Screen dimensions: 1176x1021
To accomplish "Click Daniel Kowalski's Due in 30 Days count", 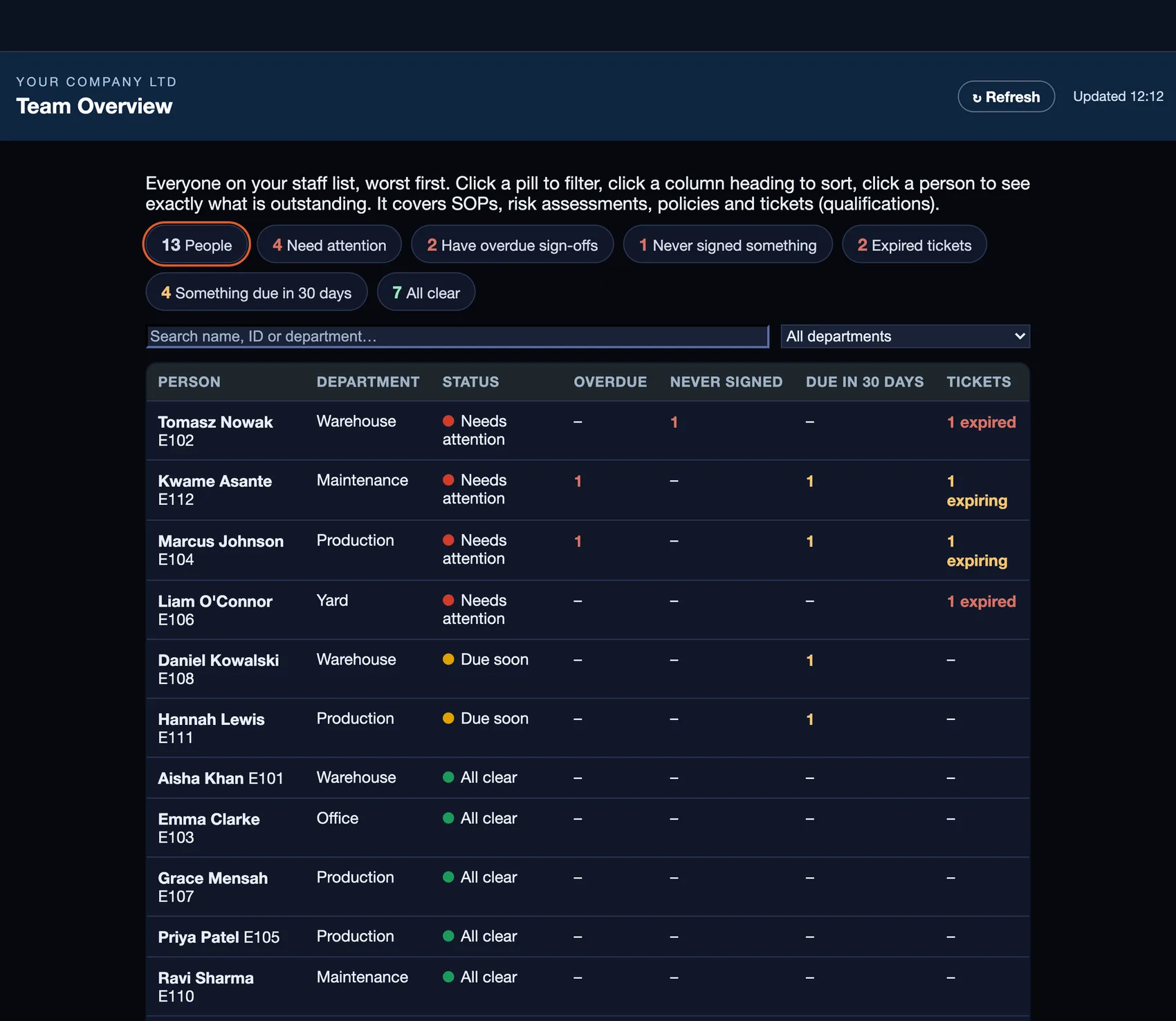I will click(809, 660).
